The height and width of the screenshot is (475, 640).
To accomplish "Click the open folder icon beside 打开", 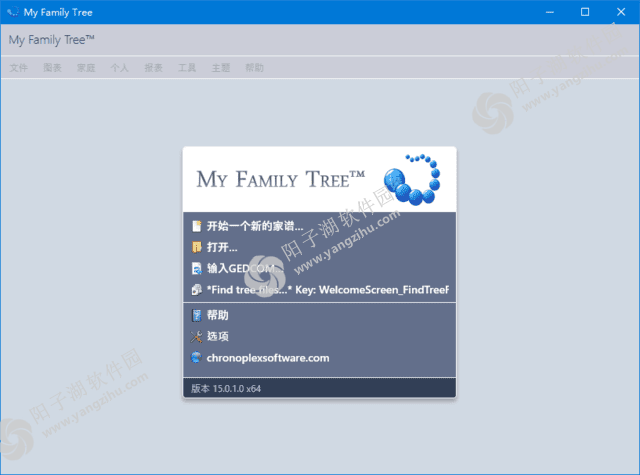I will pos(197,247).
